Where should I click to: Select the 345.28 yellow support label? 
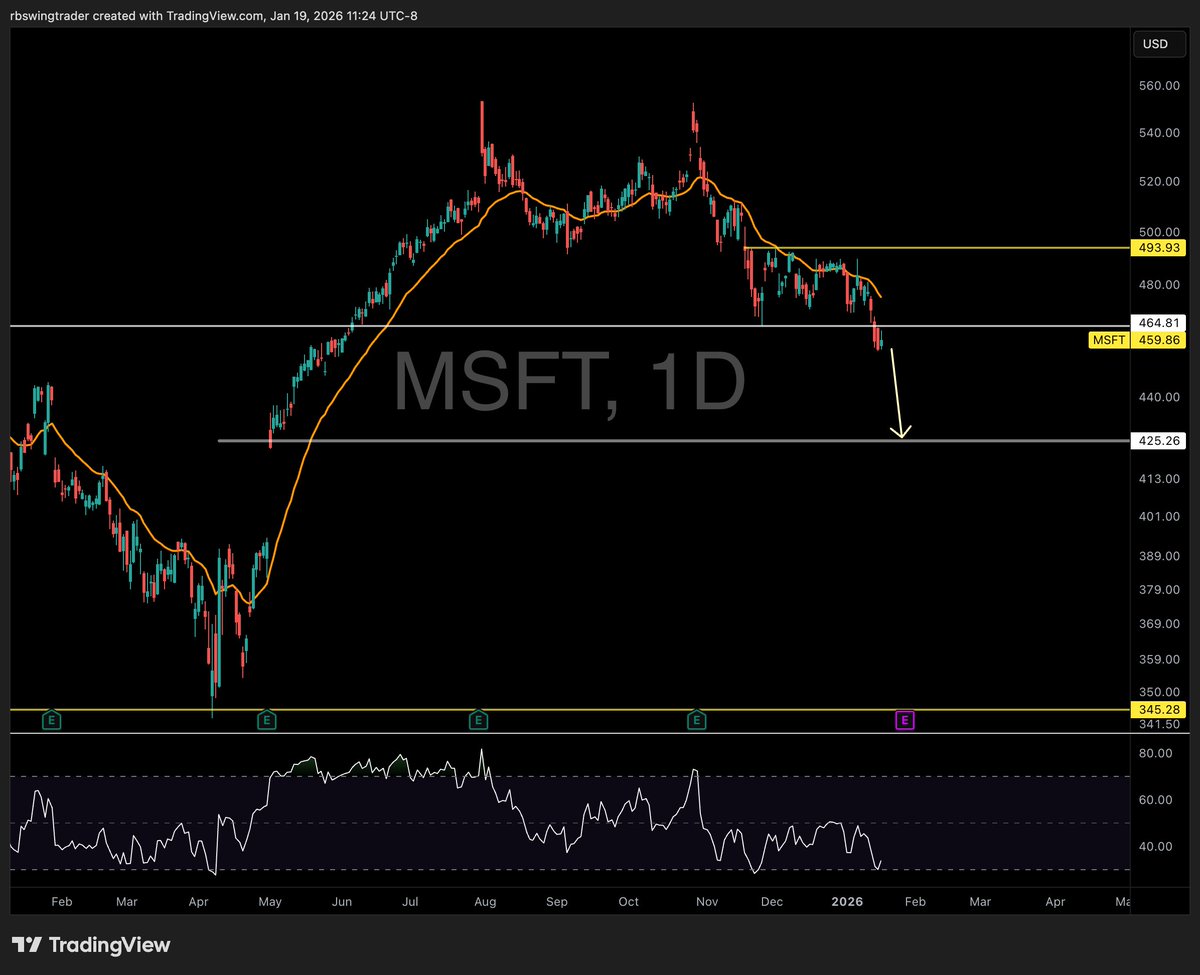click(1156, 709)
